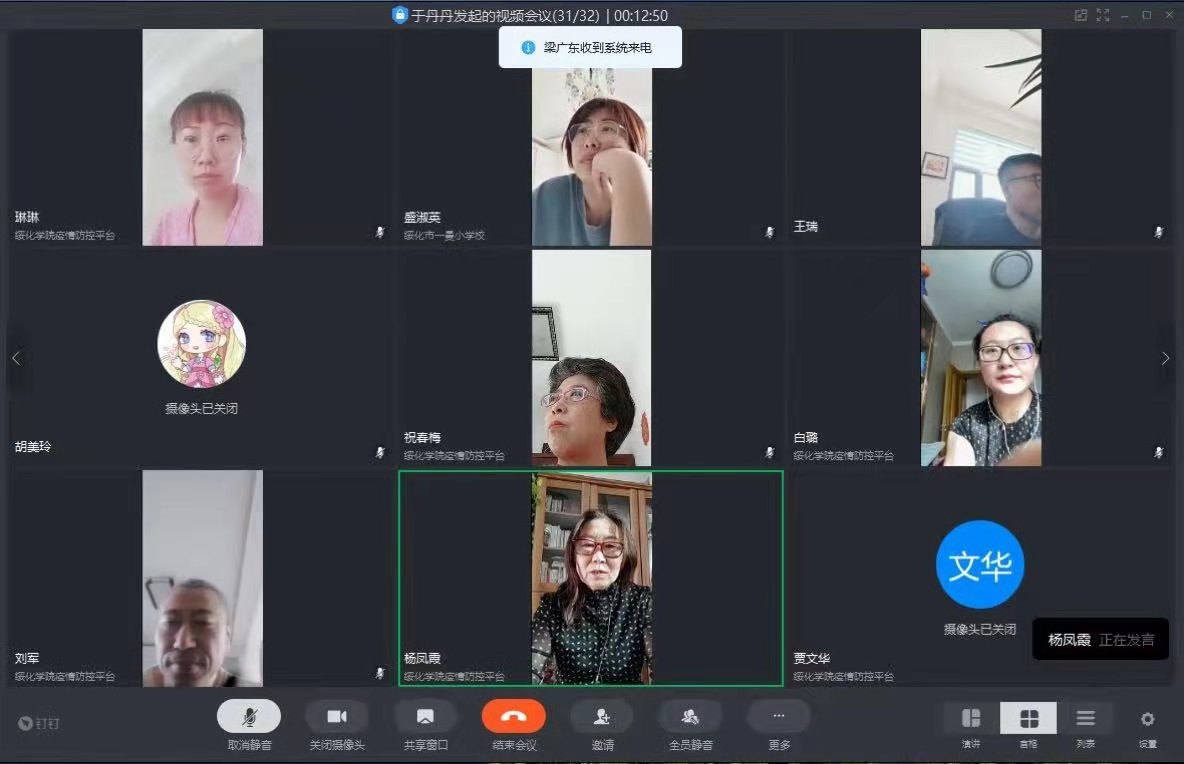This screenshot has width=1184, height=764.
Task: Select 白璐's video feed
Action: (x=981, y=358)
